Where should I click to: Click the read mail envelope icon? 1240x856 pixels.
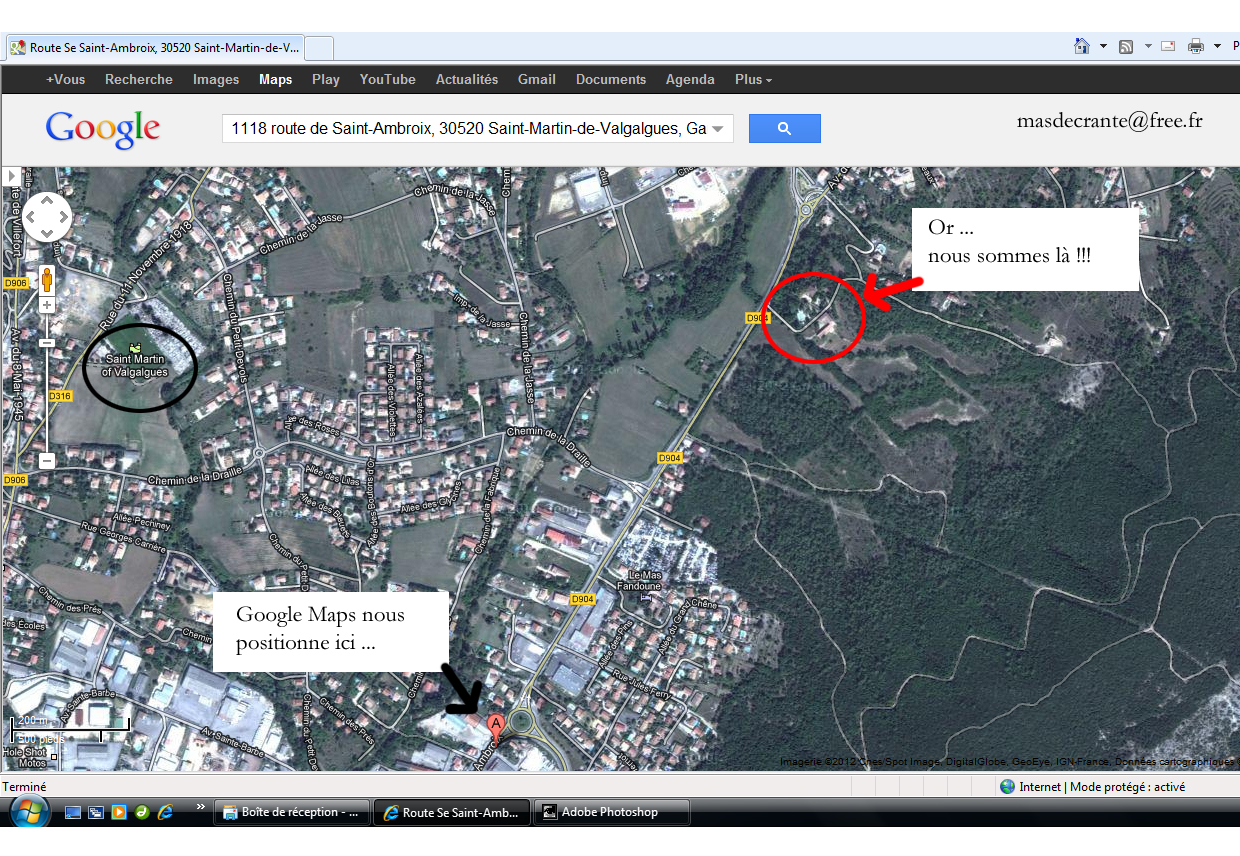click(x=1167, y=46)
